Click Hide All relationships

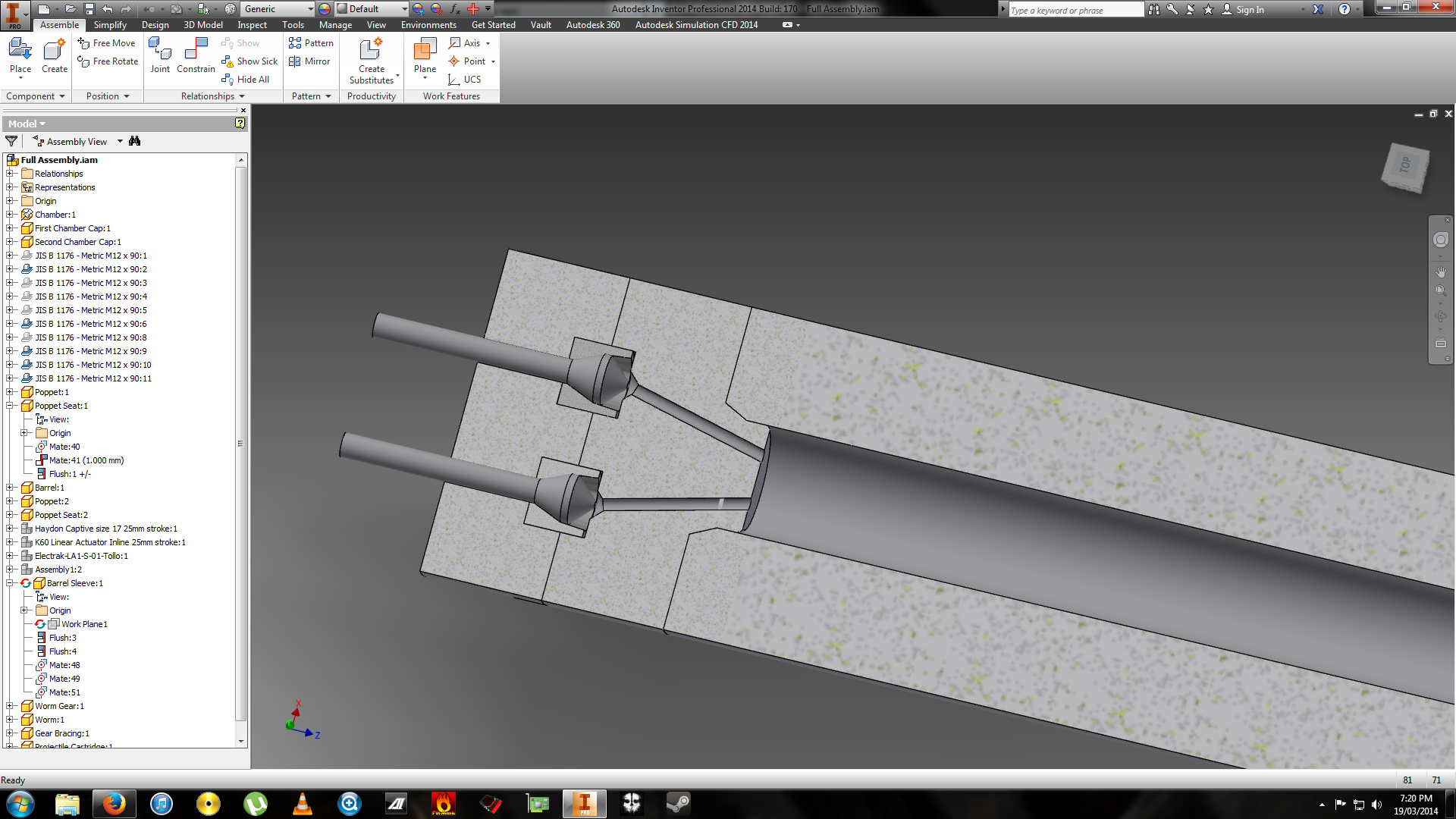point(245,80)
